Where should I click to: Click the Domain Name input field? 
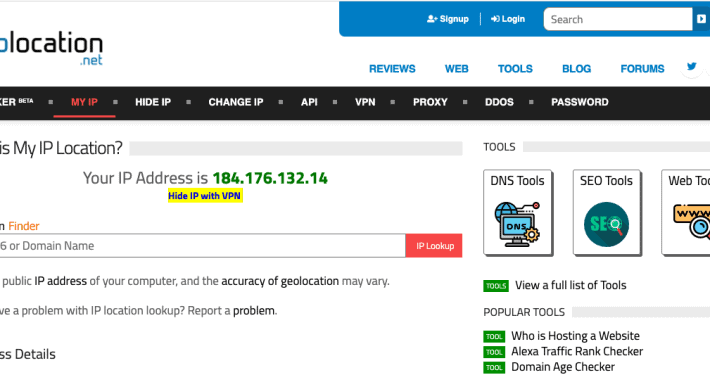202,246
